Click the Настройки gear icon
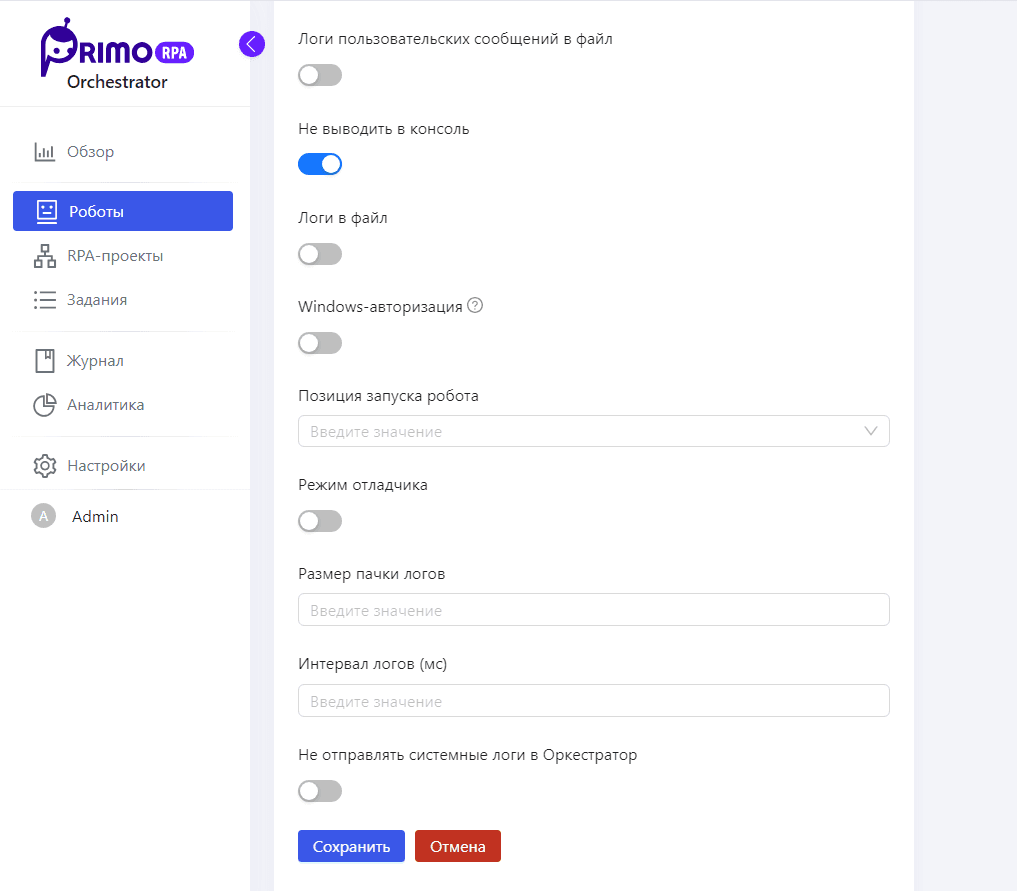This screenshot has width=1017, height=891. 45,466
